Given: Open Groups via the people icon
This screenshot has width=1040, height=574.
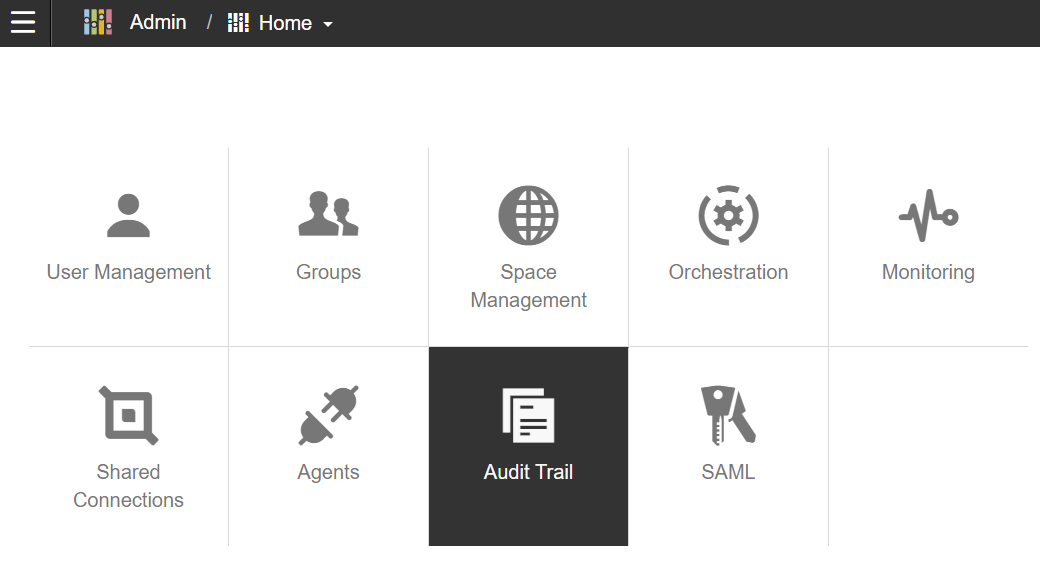Looking at the screenshot, I should point(328,214).
